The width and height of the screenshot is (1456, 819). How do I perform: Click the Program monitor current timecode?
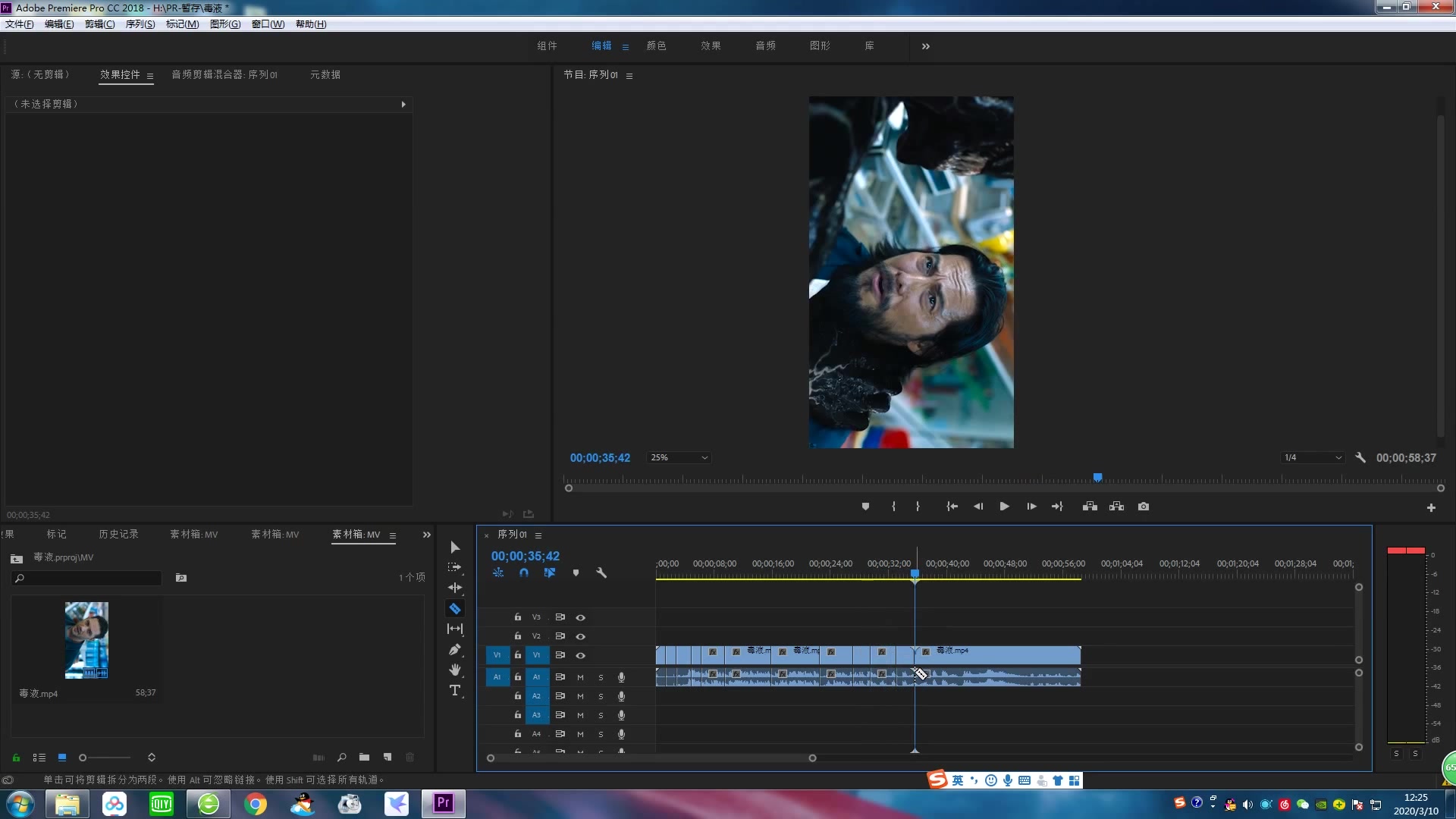coord(600,458)
